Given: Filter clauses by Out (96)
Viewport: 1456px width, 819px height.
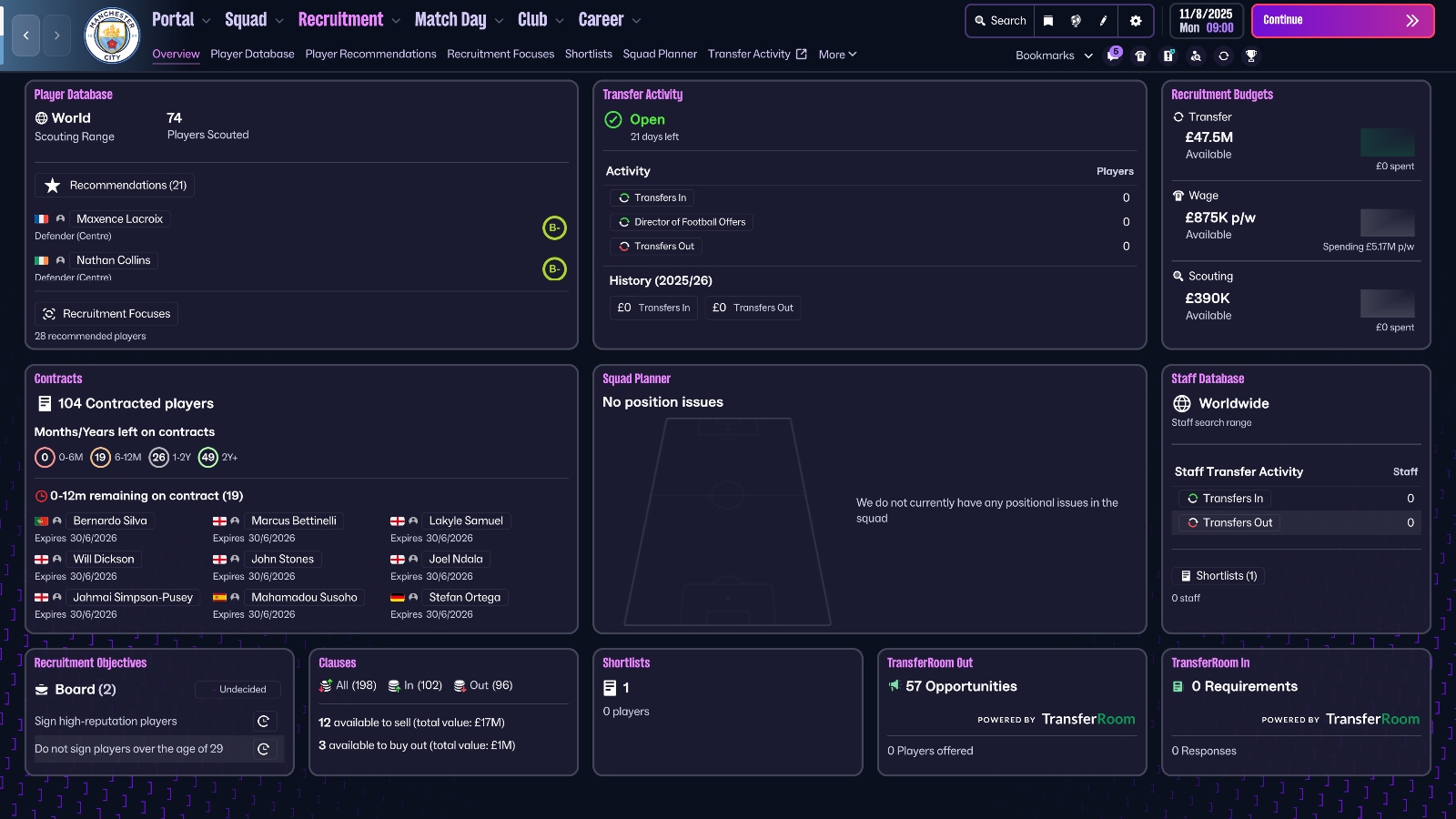Looking at the screenshot, I should point(483,686).
